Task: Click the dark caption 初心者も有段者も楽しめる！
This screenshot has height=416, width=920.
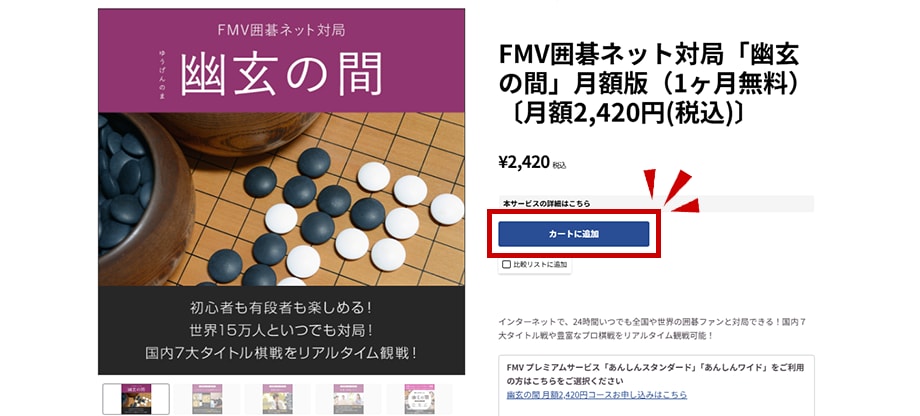Action: click(x=282, y=307)
